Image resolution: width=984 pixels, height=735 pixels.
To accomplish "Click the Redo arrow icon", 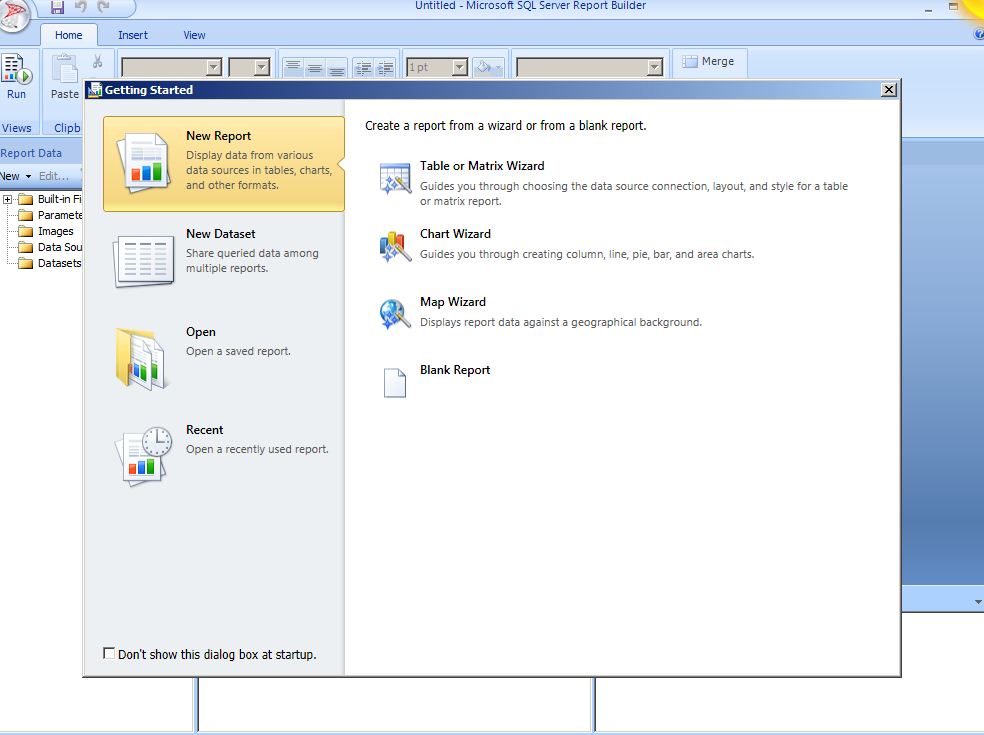I will click(103, 7).
